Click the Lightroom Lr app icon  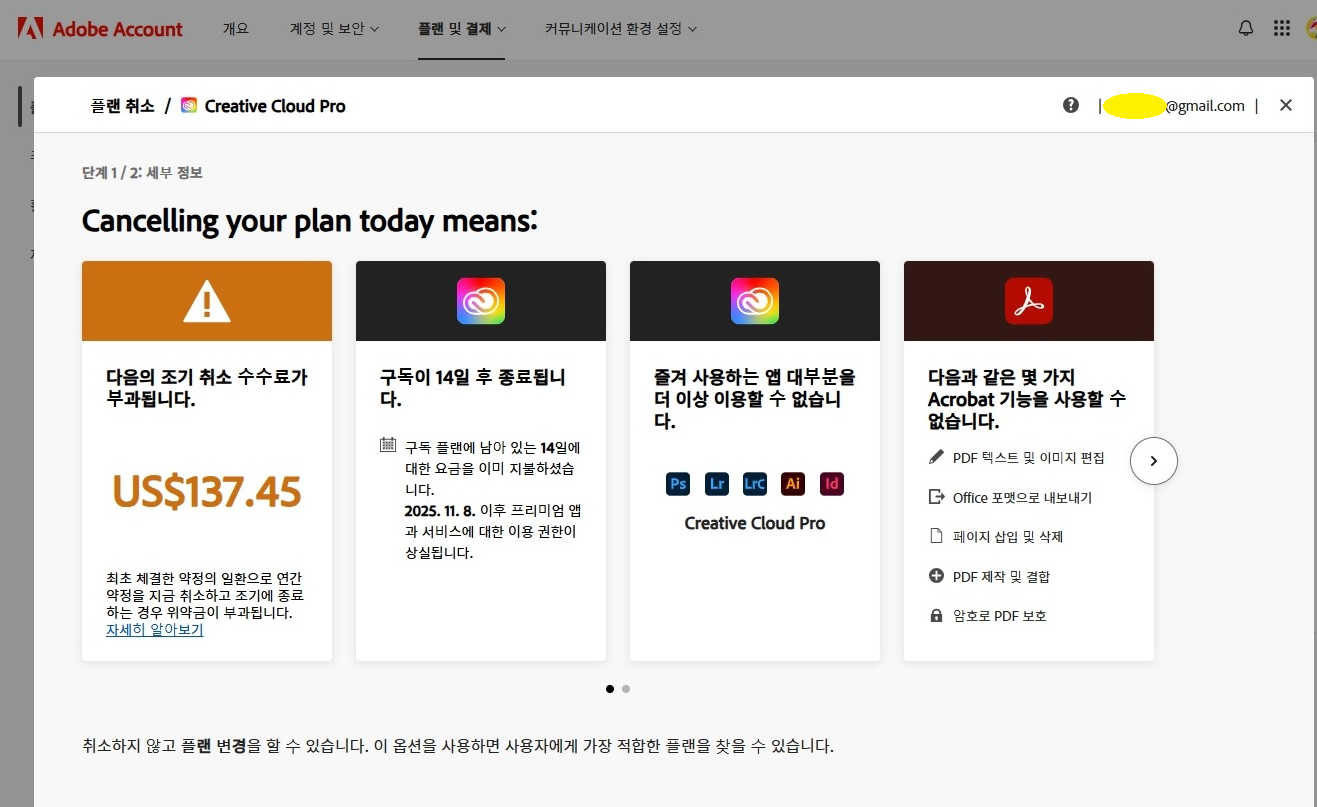(x=716, y=484)
